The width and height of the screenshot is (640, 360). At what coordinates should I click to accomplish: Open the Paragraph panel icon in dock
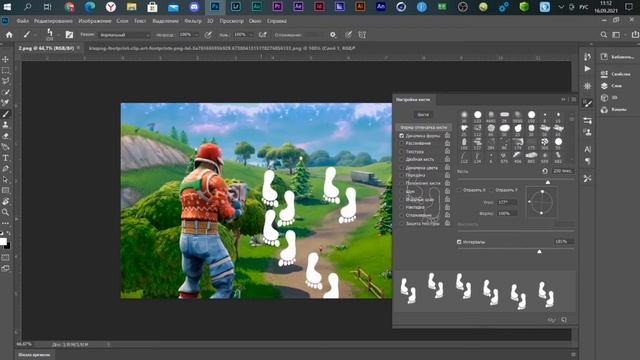(x=587, y=161)
